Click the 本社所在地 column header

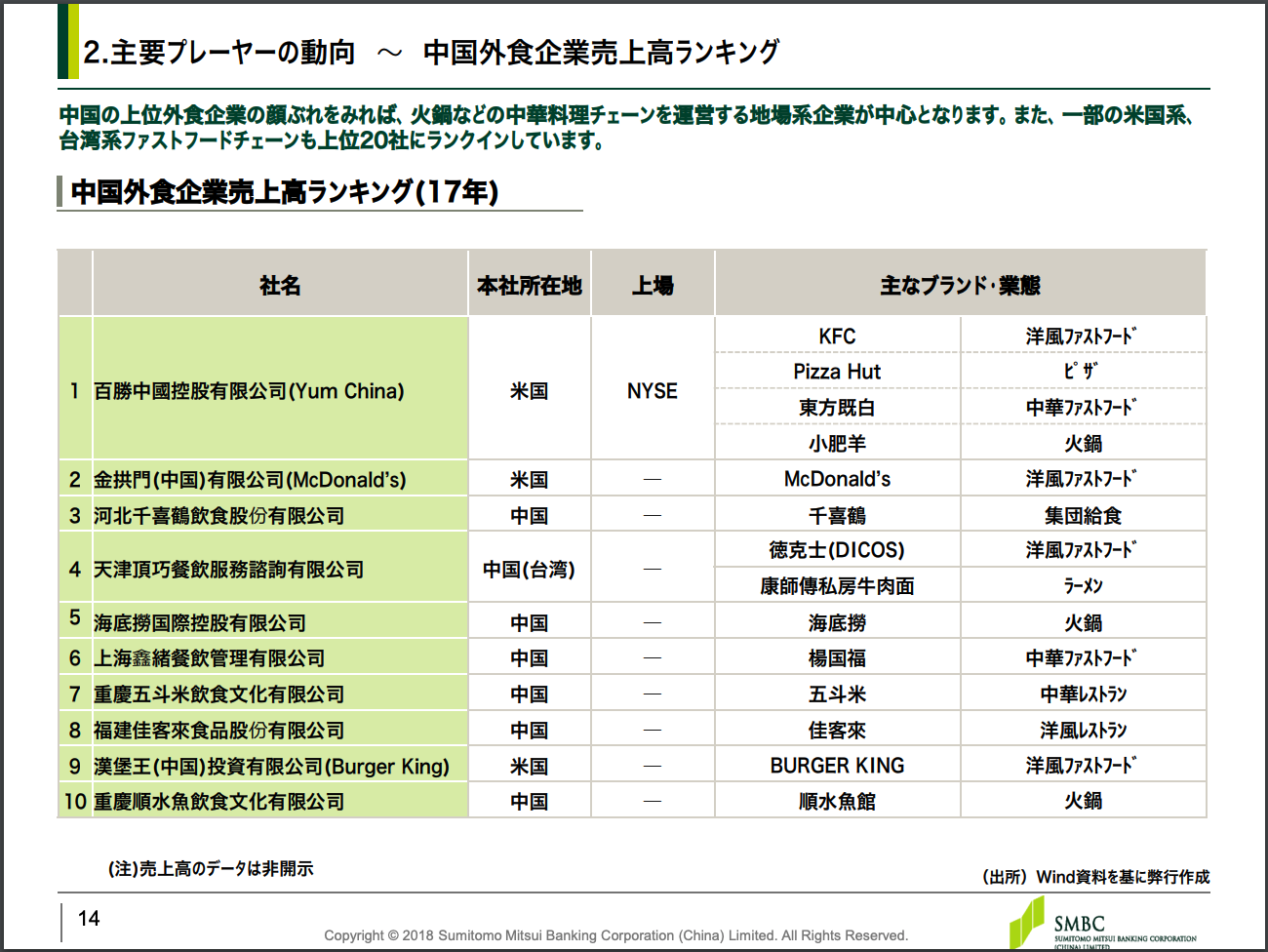530,285
